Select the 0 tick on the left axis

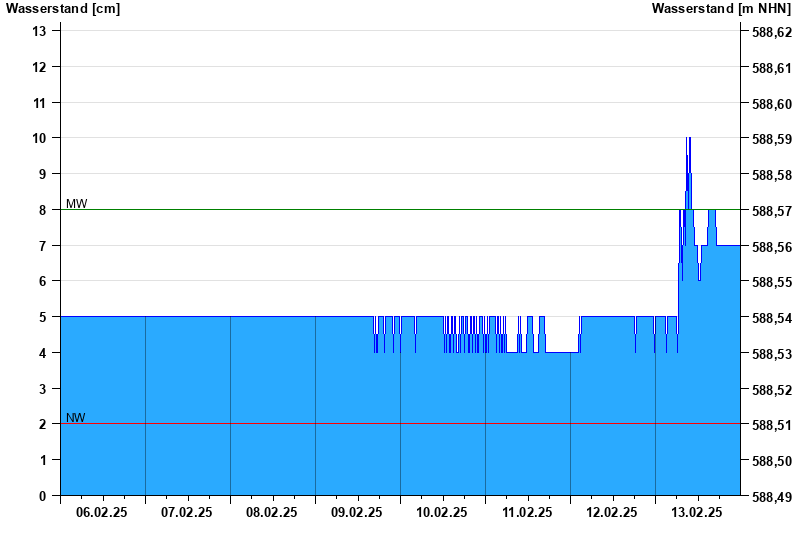(43, 496)
